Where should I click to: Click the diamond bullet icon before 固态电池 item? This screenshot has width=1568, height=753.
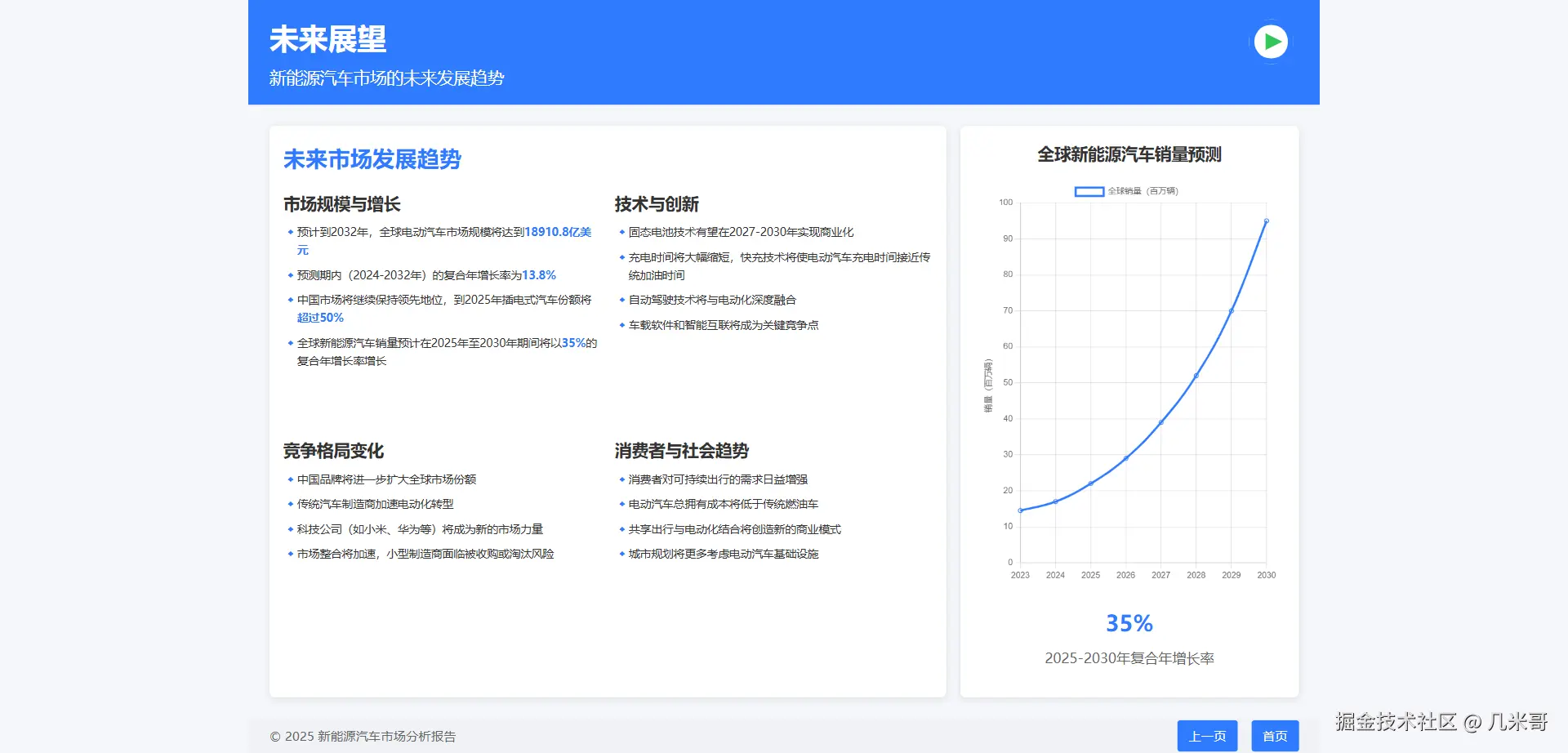(621, 232)
